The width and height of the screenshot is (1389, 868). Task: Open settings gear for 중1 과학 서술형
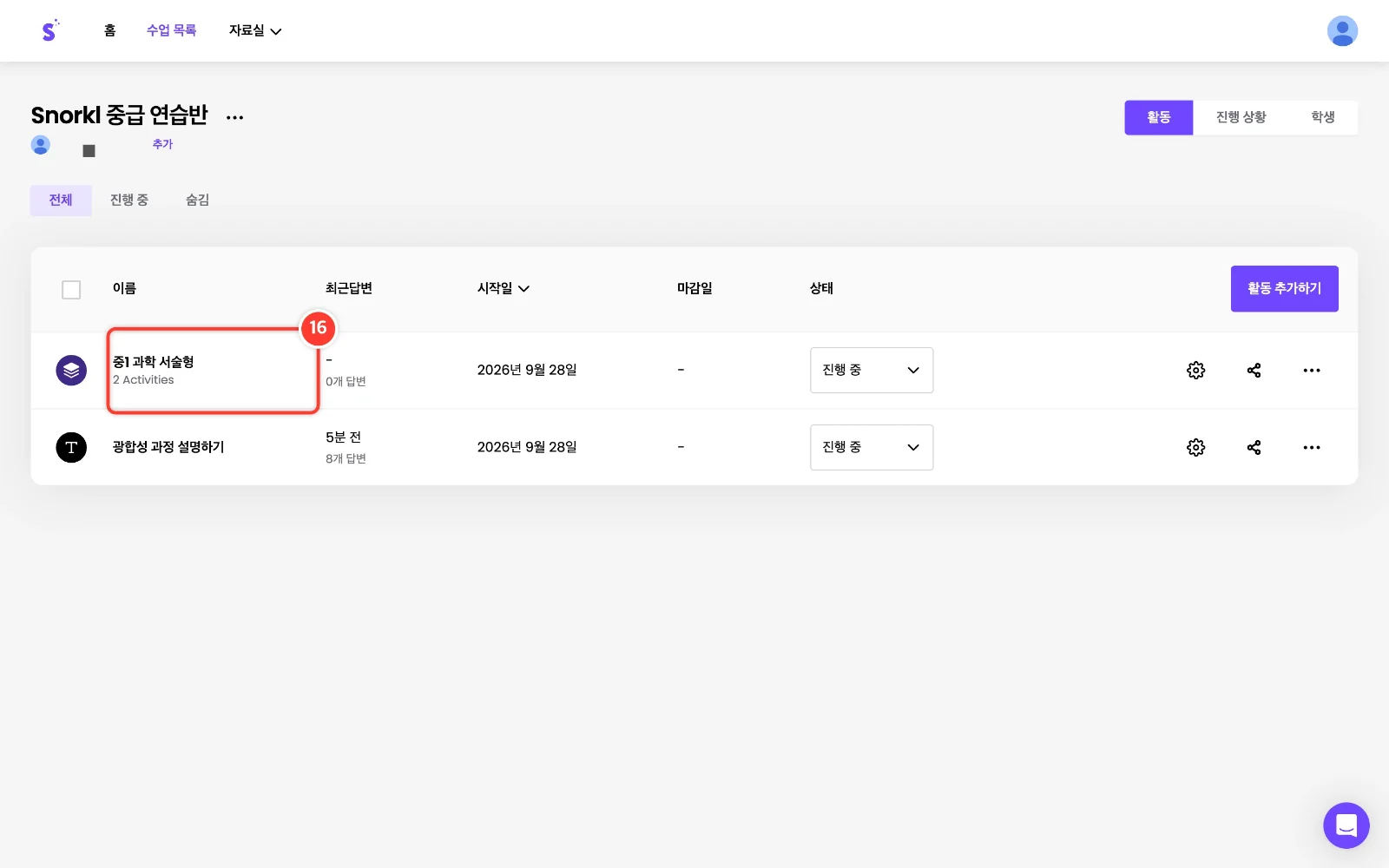[x=1195, y=371]
